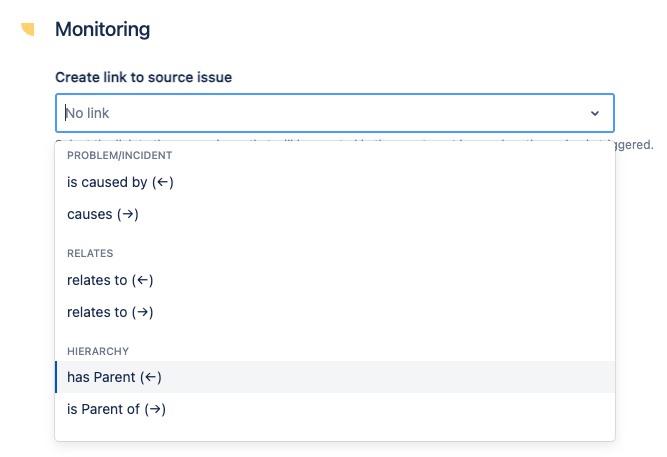
Task: Select the 'is caused by' link option
Action: pos(107,182)
